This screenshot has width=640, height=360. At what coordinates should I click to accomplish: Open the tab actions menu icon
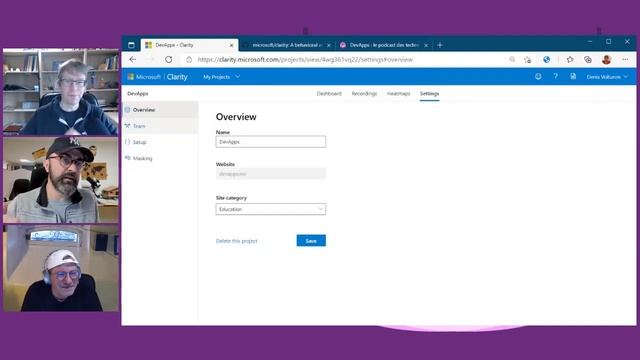131,45
